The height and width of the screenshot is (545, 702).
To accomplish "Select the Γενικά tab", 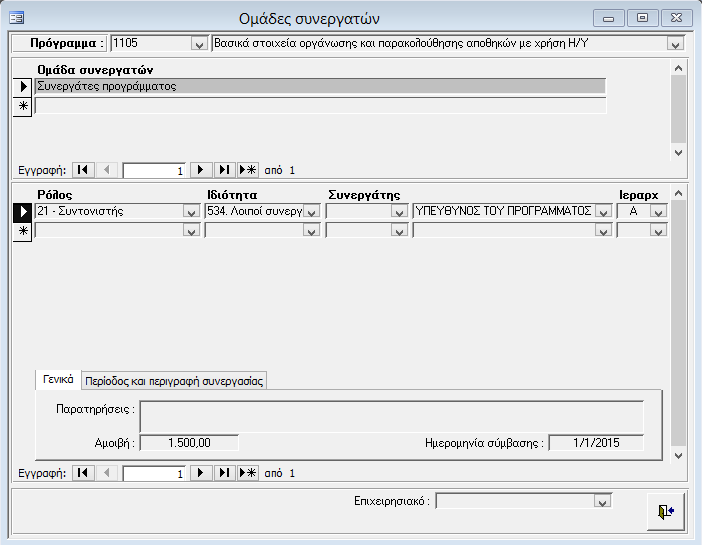I will coord(58,379).
